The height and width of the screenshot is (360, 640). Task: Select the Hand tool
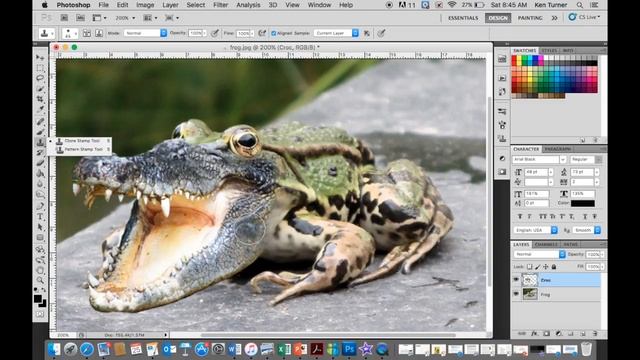click(x=40, y=270)
